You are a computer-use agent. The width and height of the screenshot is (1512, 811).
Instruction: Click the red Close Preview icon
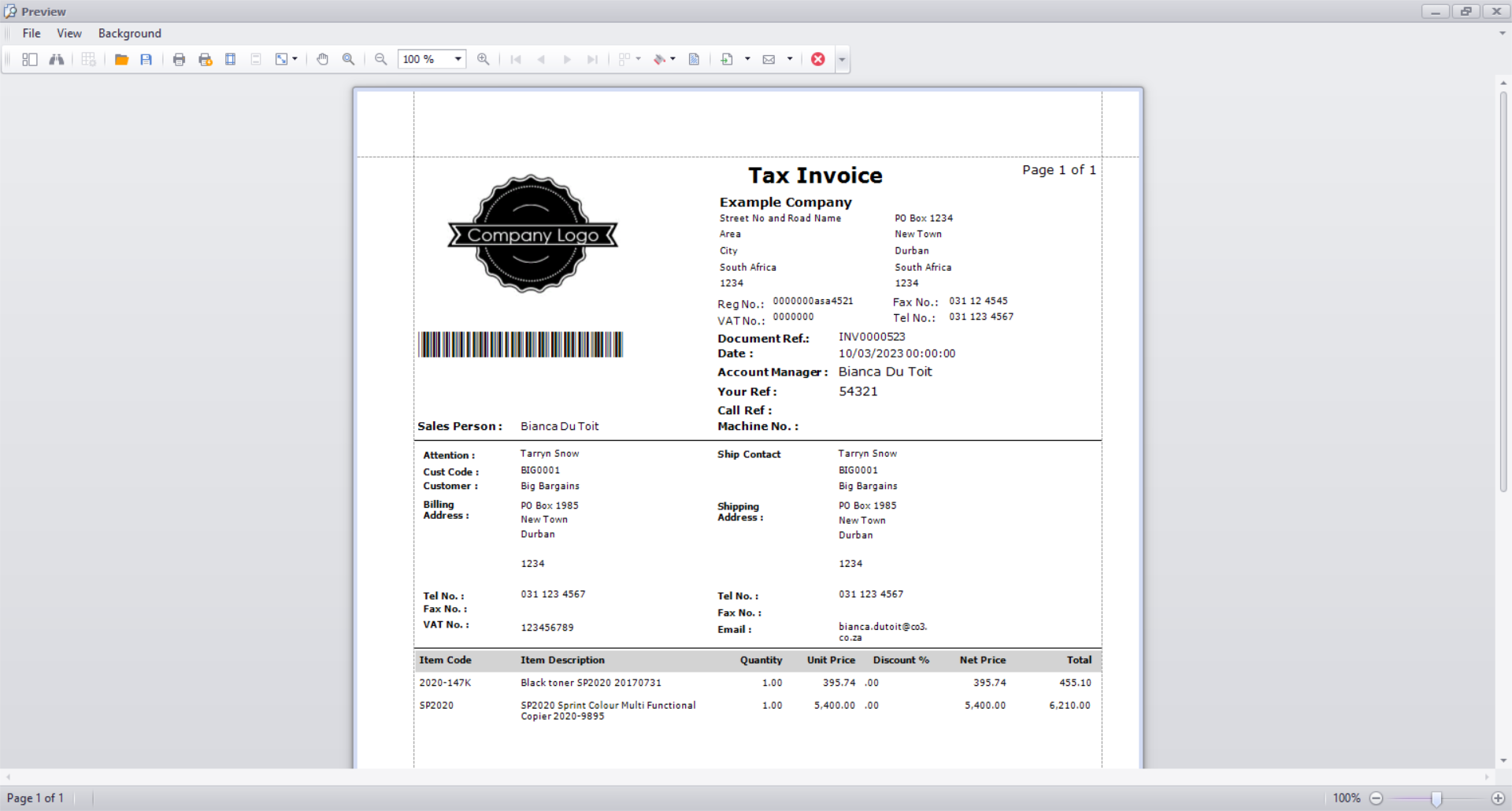(818, 59)
